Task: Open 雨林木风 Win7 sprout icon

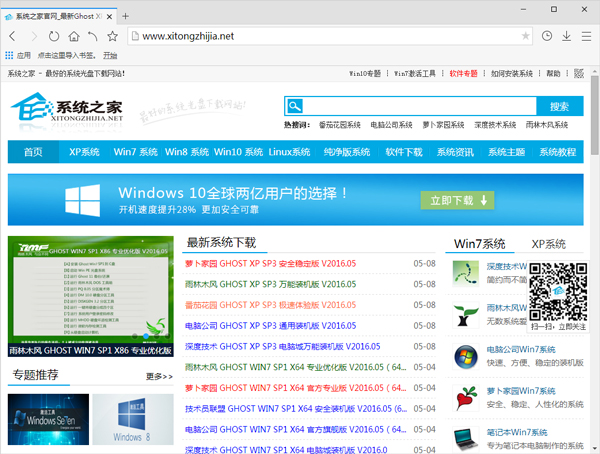Action: click(x=466, y=315)
